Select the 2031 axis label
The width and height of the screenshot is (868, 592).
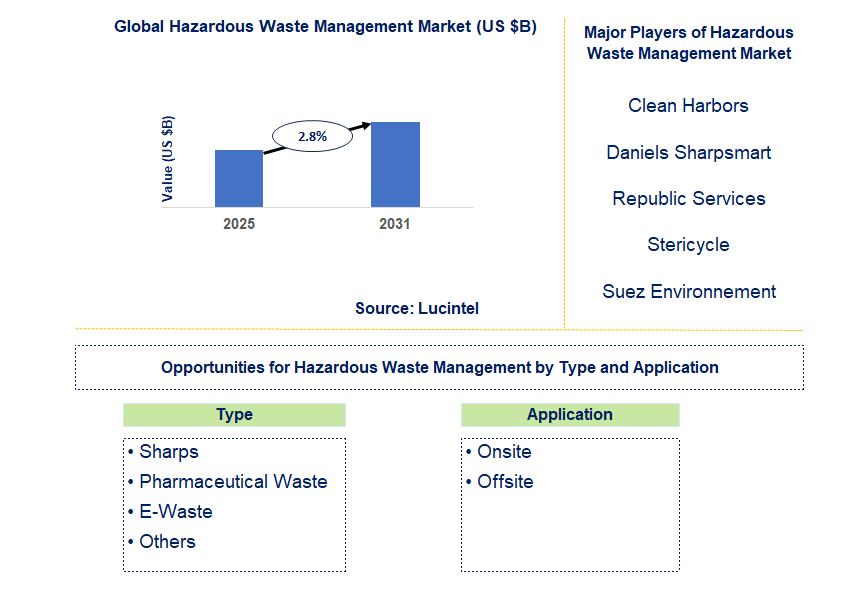[395, 224]
